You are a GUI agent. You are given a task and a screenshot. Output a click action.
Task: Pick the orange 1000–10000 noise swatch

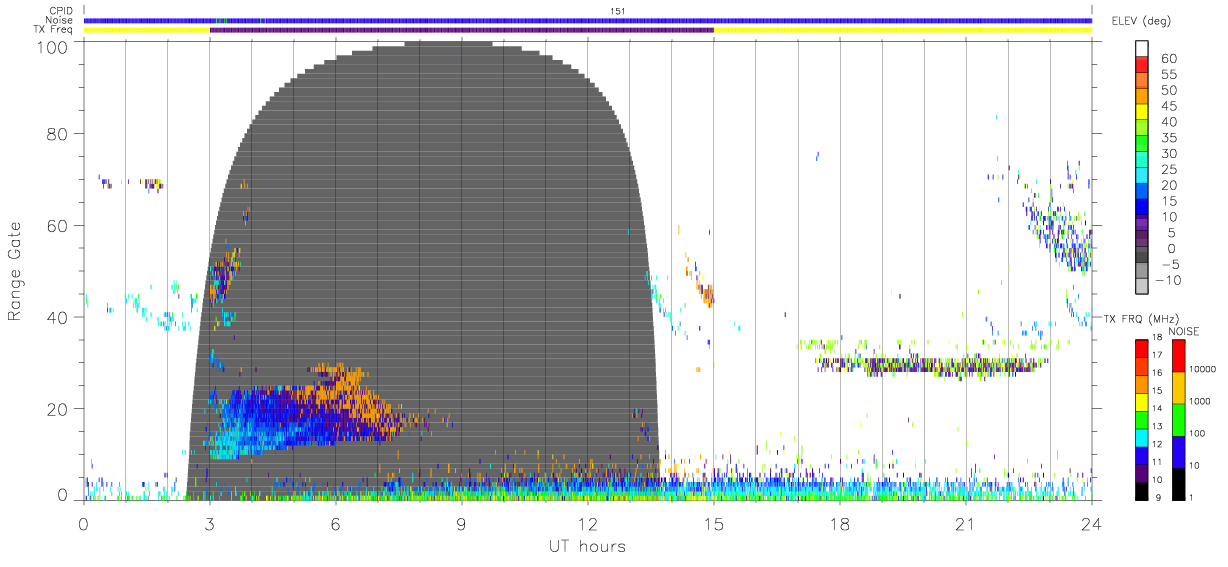tap(1179, 386)
